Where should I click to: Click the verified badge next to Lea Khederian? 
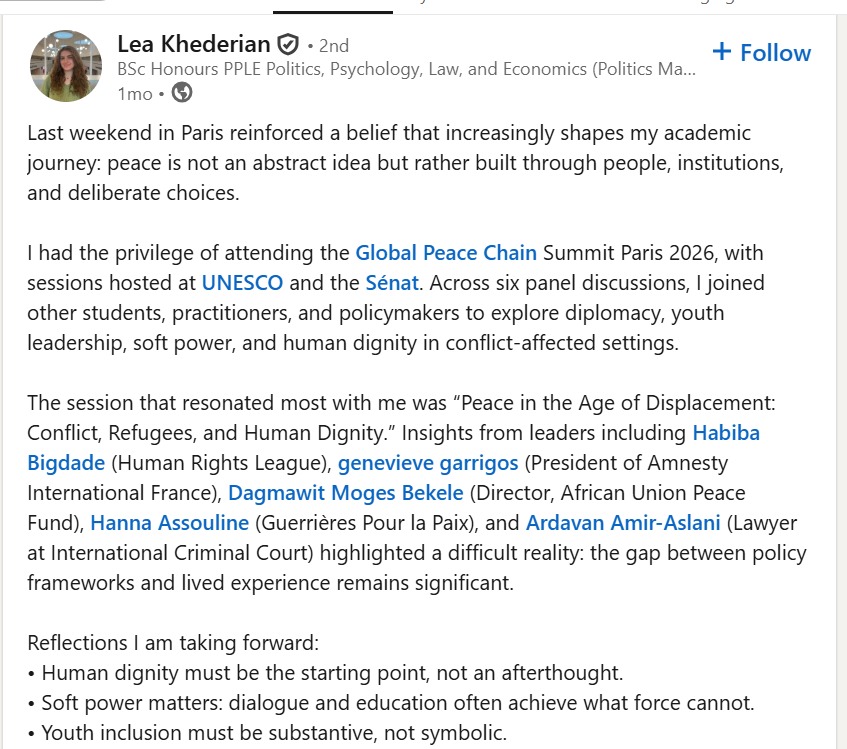pyautogui.click(x=288, y=43)
